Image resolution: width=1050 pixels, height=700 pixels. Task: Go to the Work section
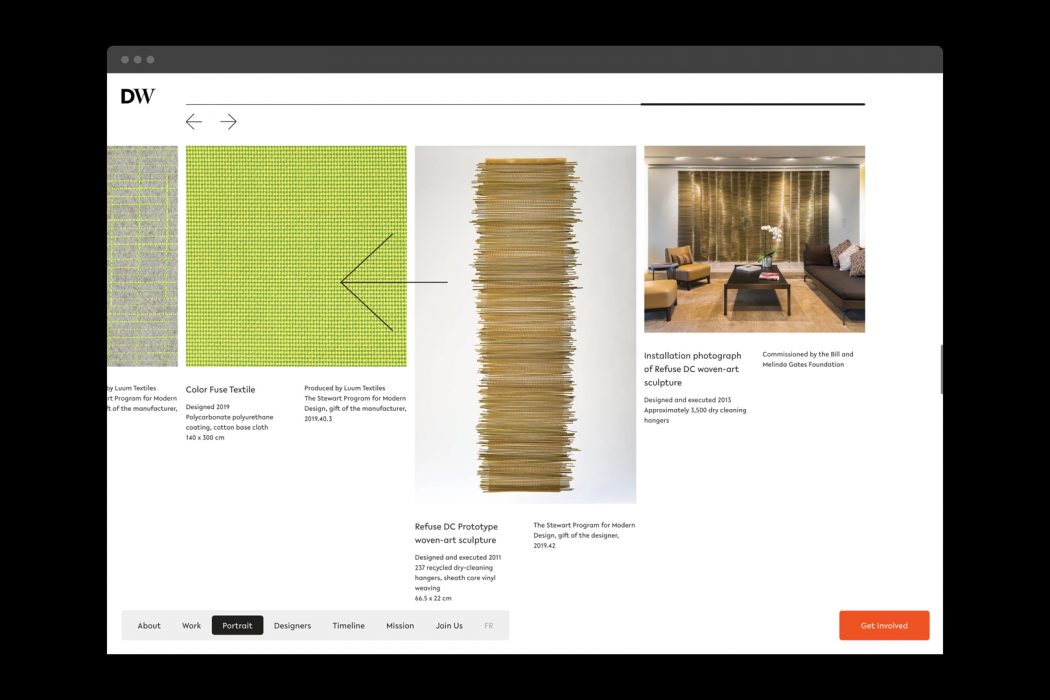point(192,626)
